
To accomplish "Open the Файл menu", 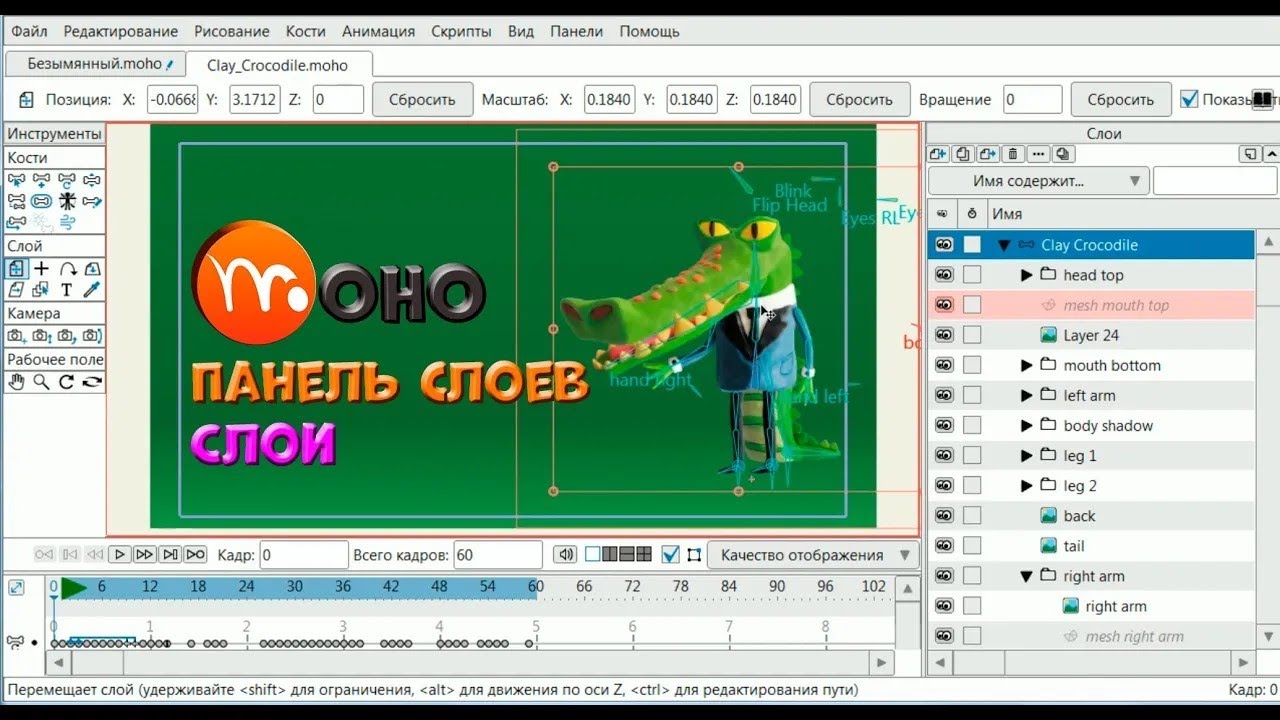I will click(x=29, y=31).
